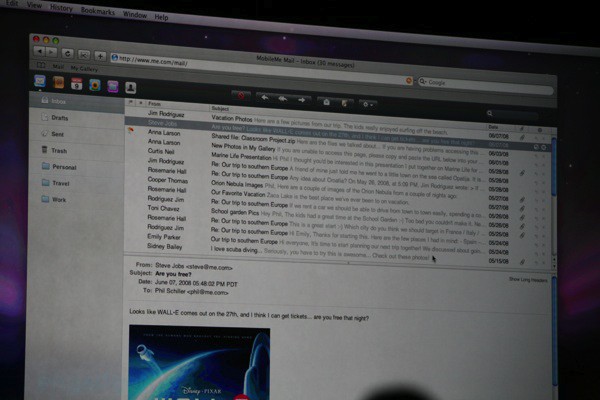Select the Cooper Thomas sender row
Image resolution: width=600 pixels, height=400 pixels.
pos(168,180)
